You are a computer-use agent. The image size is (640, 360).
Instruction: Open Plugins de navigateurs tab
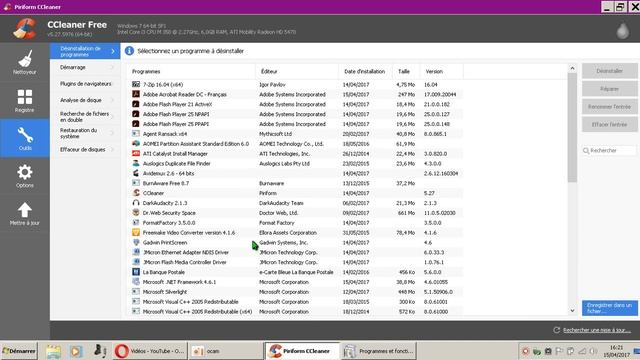click(x=85, y=84)
